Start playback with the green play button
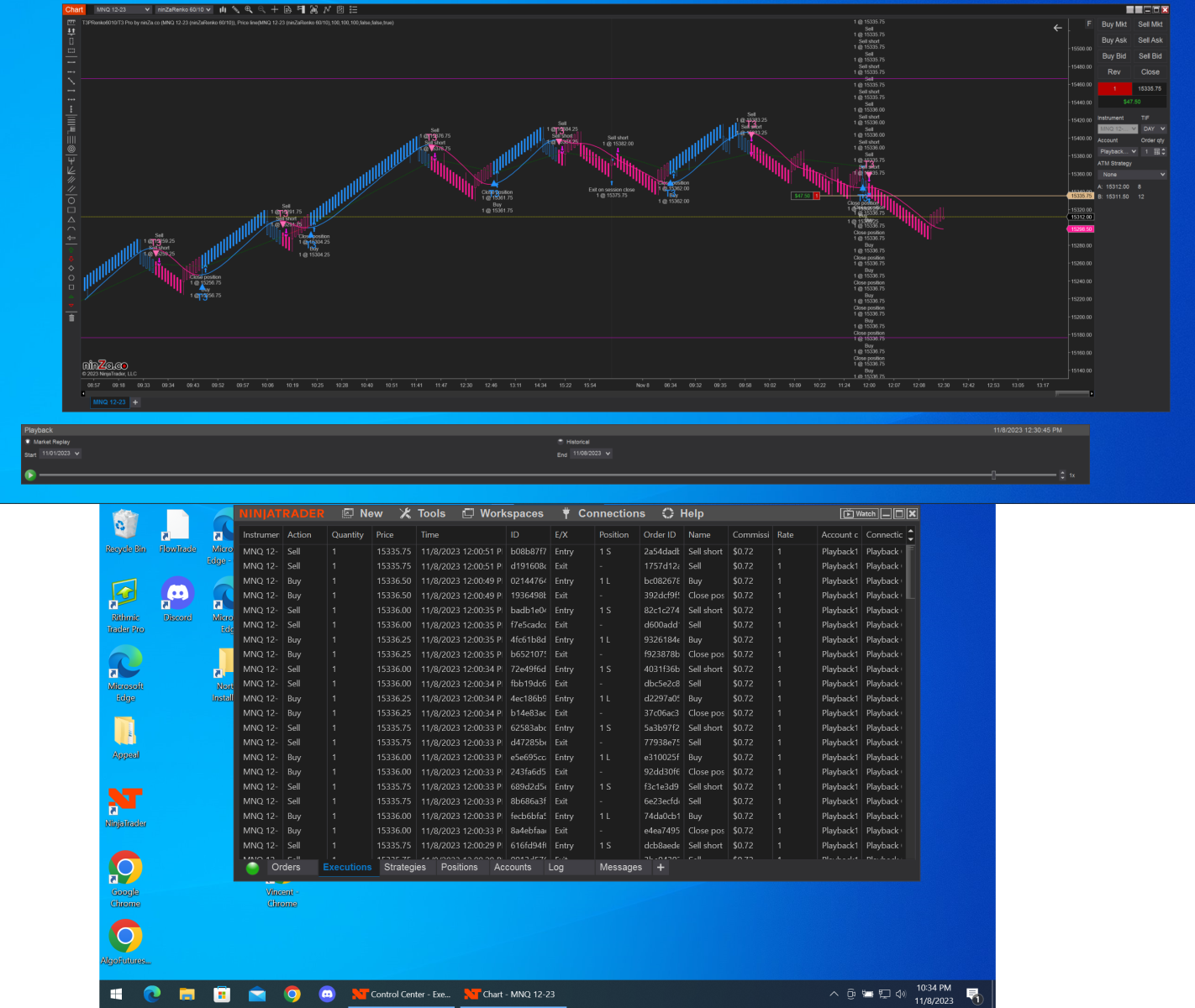The height and width of the screenshot is (1008, 1195). click(30, 475)
